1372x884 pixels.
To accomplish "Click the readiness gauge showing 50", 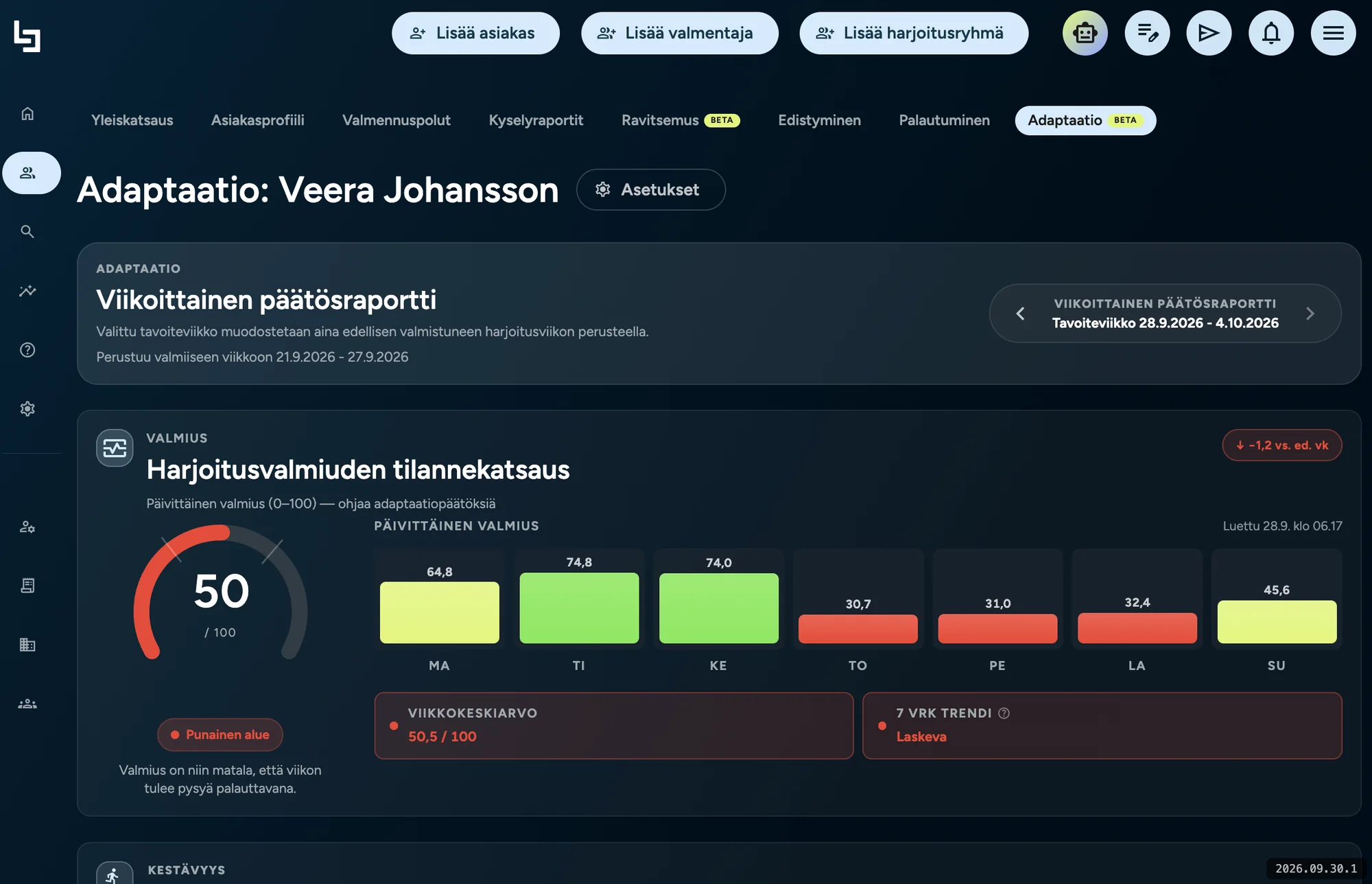I will [220, 594].
